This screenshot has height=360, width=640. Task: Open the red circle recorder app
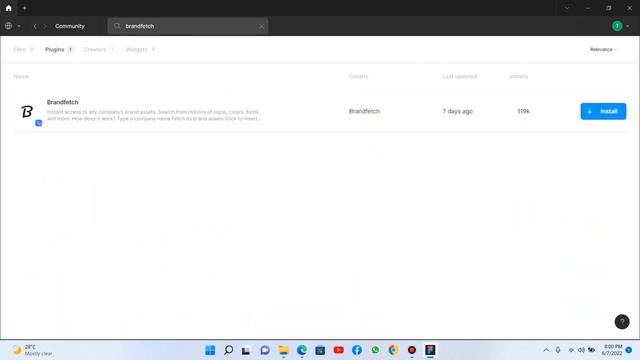coord(412,350)
